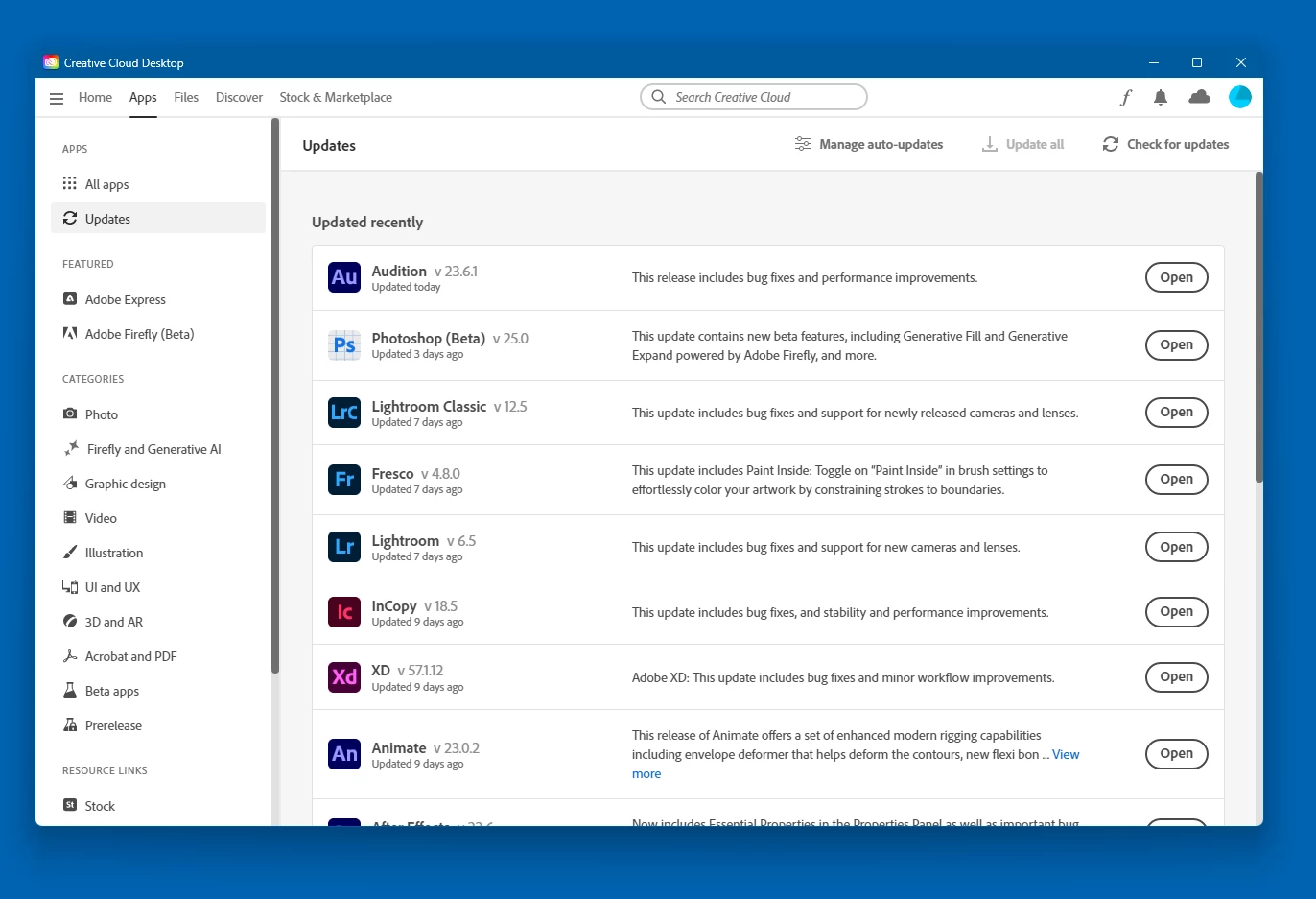Choose the Acrobat and PDF category
Image resolution: width=1316 pixels, height=899 pixels.
pos(158,656)
